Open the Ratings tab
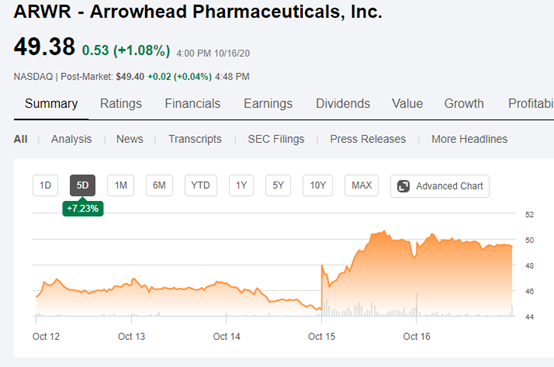554x367 pixels. 121,104
